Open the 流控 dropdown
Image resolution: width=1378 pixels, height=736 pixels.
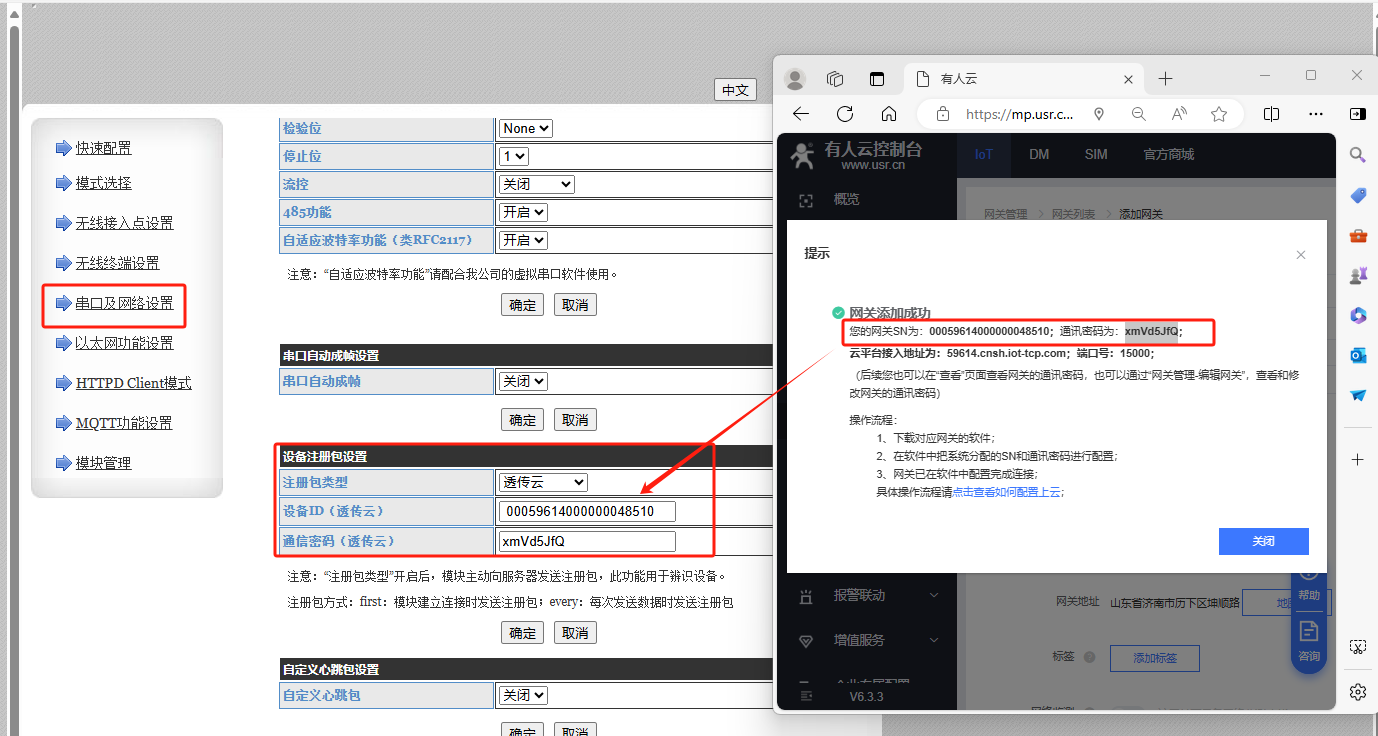(536, 184)
